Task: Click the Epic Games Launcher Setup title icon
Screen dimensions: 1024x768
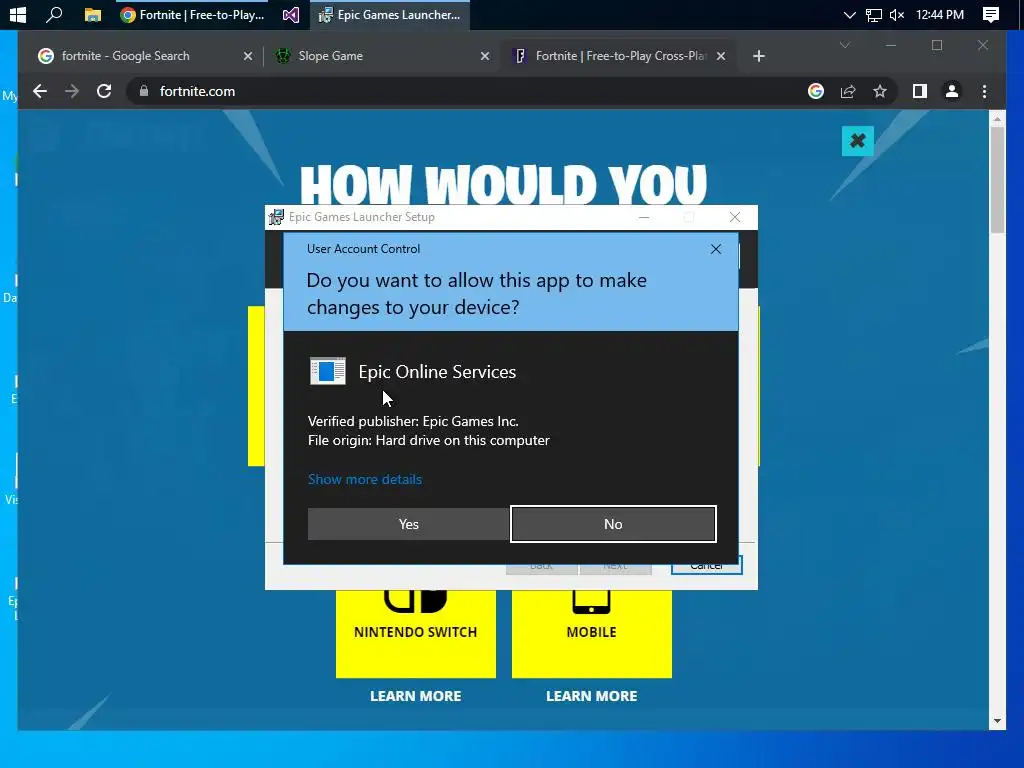Action: [276, 217]
